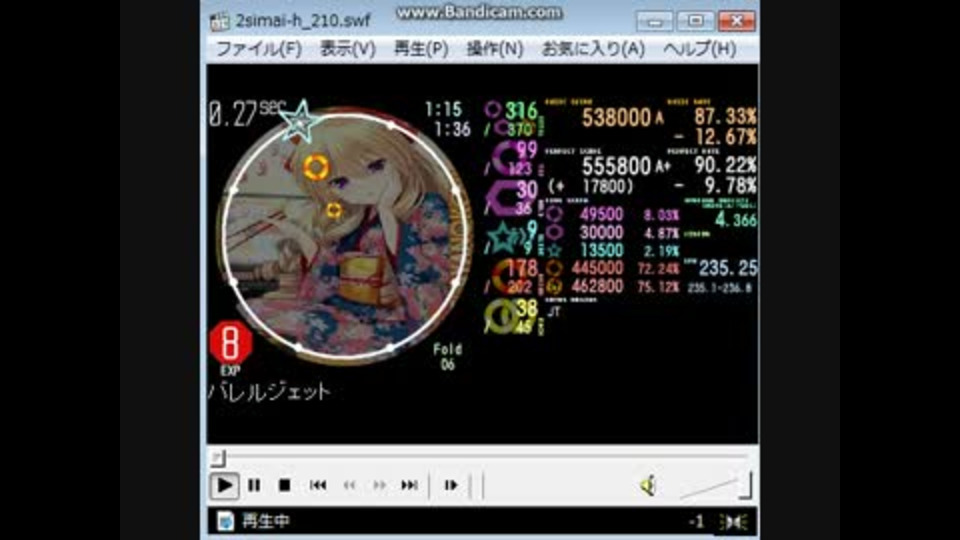Open the ヘルプ(H) menu
This screenshot has height=540, width=960.
[x=699, y=49]
